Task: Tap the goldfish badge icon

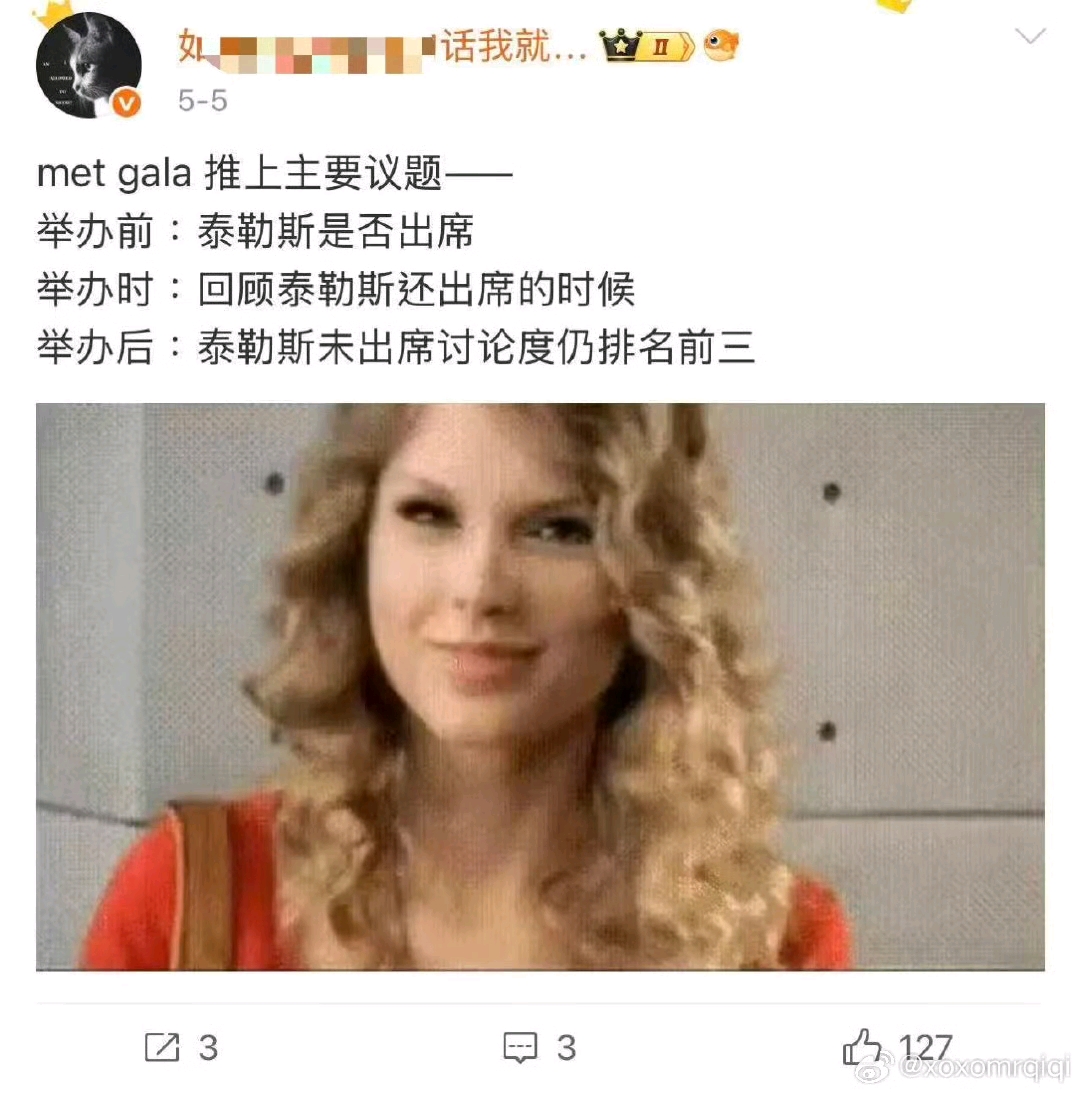Action: tap(721, 45)
